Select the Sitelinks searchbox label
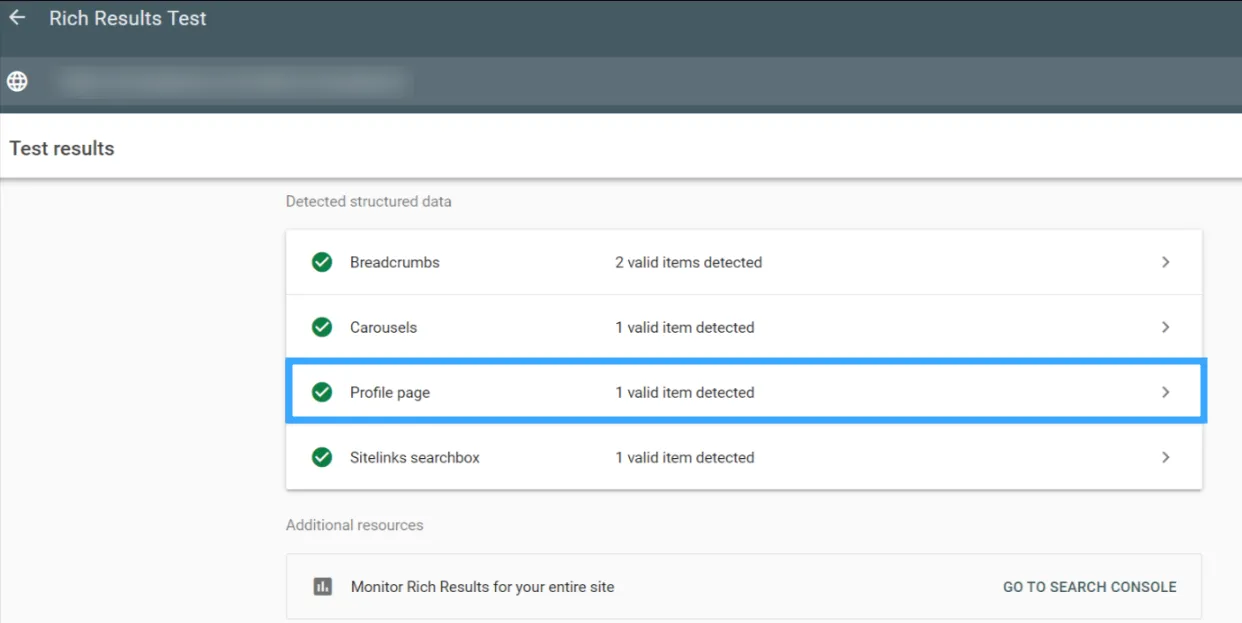Viewport: 1242px width, 623px height. click(415, 457)
